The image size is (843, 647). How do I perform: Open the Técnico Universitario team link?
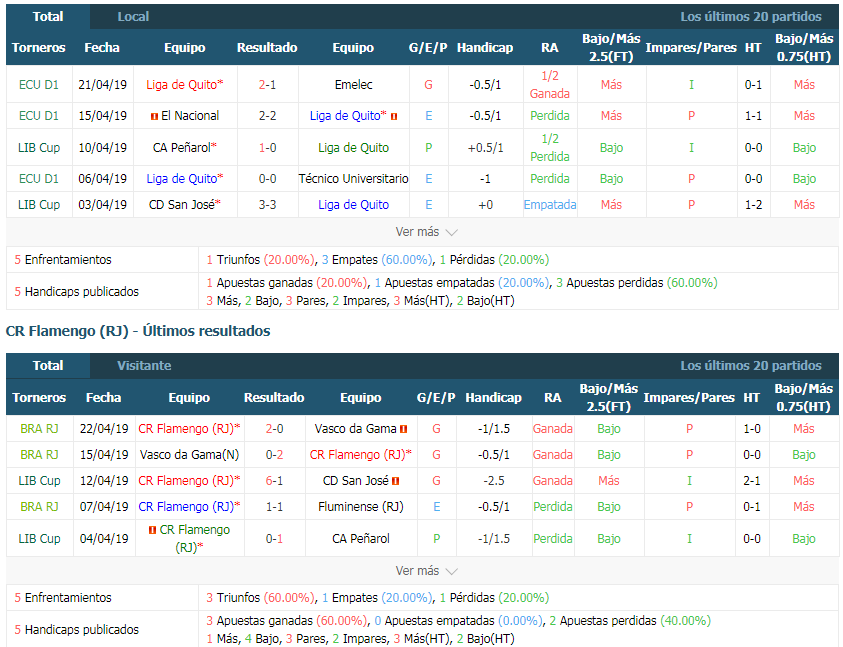tap(353, 179)
